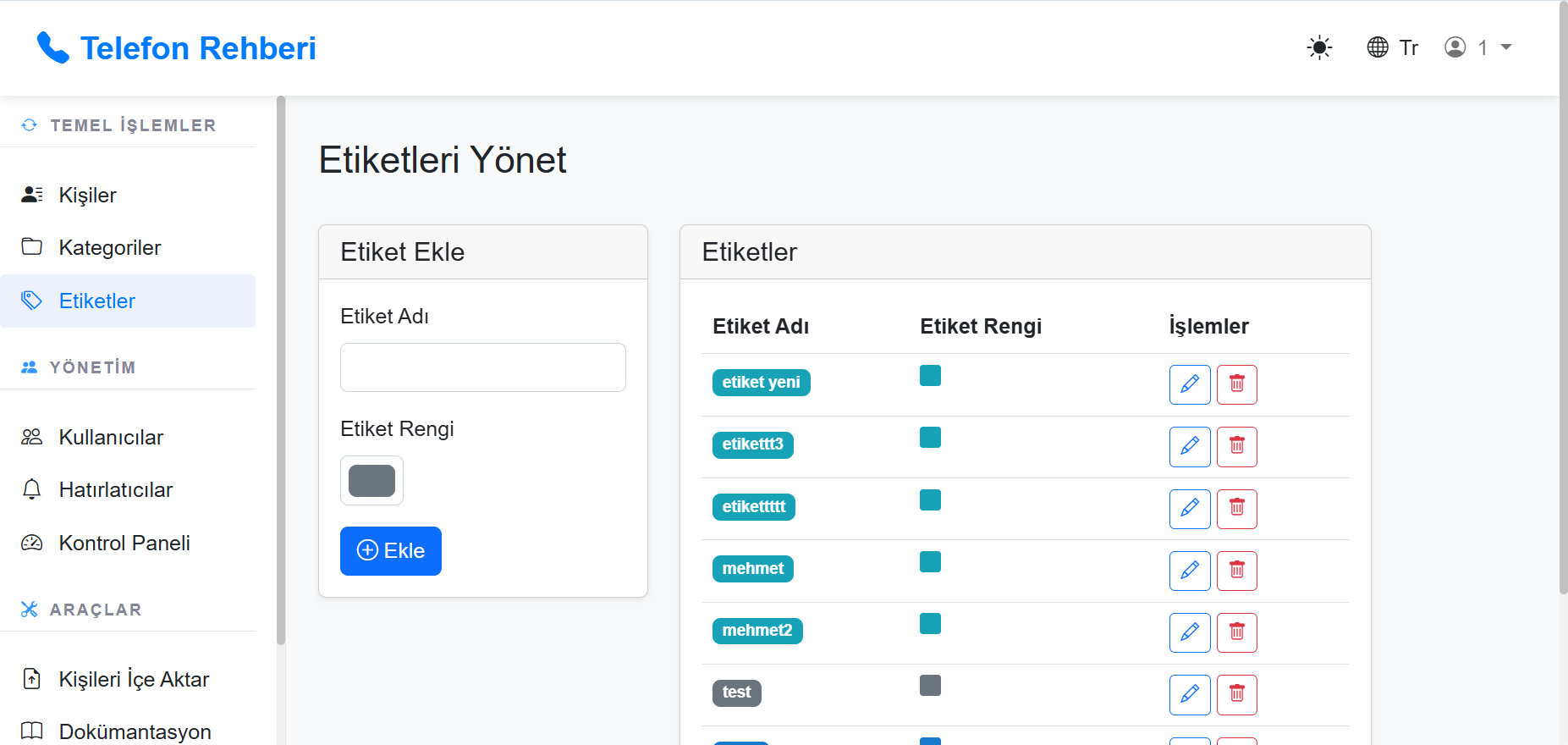Image resolution: width=1568 pixels, height=745 pixels.
Task: Edit the 'etikettttt' tag row
Action: click(x=1189, y=509)
